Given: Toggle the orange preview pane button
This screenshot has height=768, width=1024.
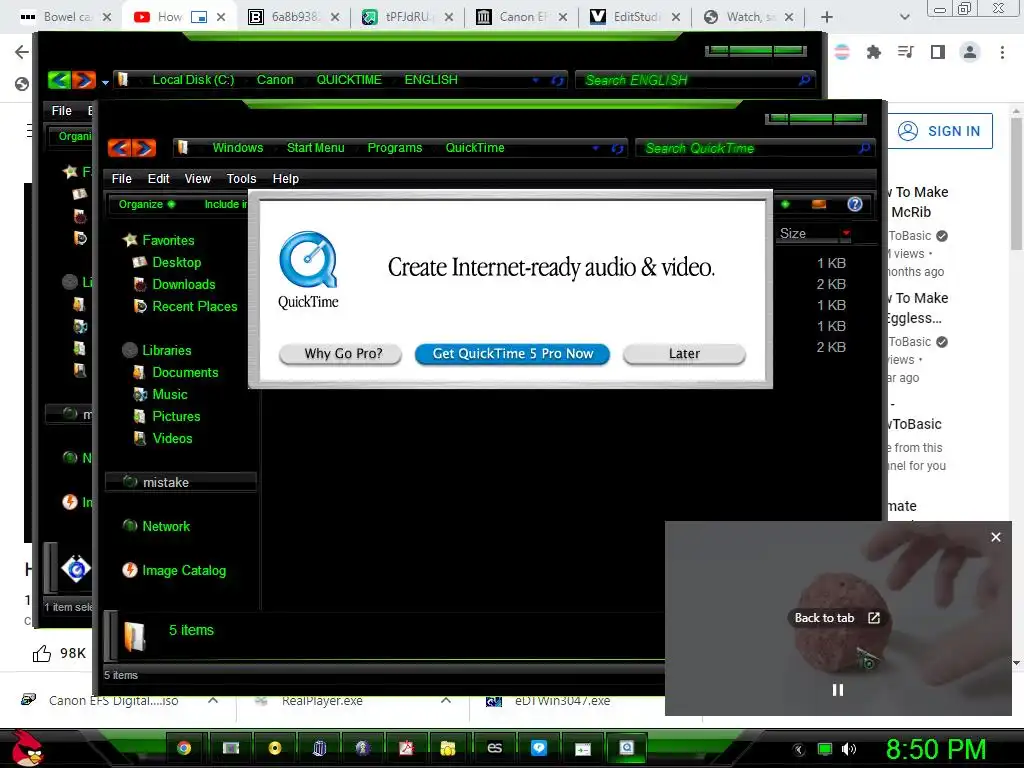Looking at the screenshot, I should tap(819, 204).
